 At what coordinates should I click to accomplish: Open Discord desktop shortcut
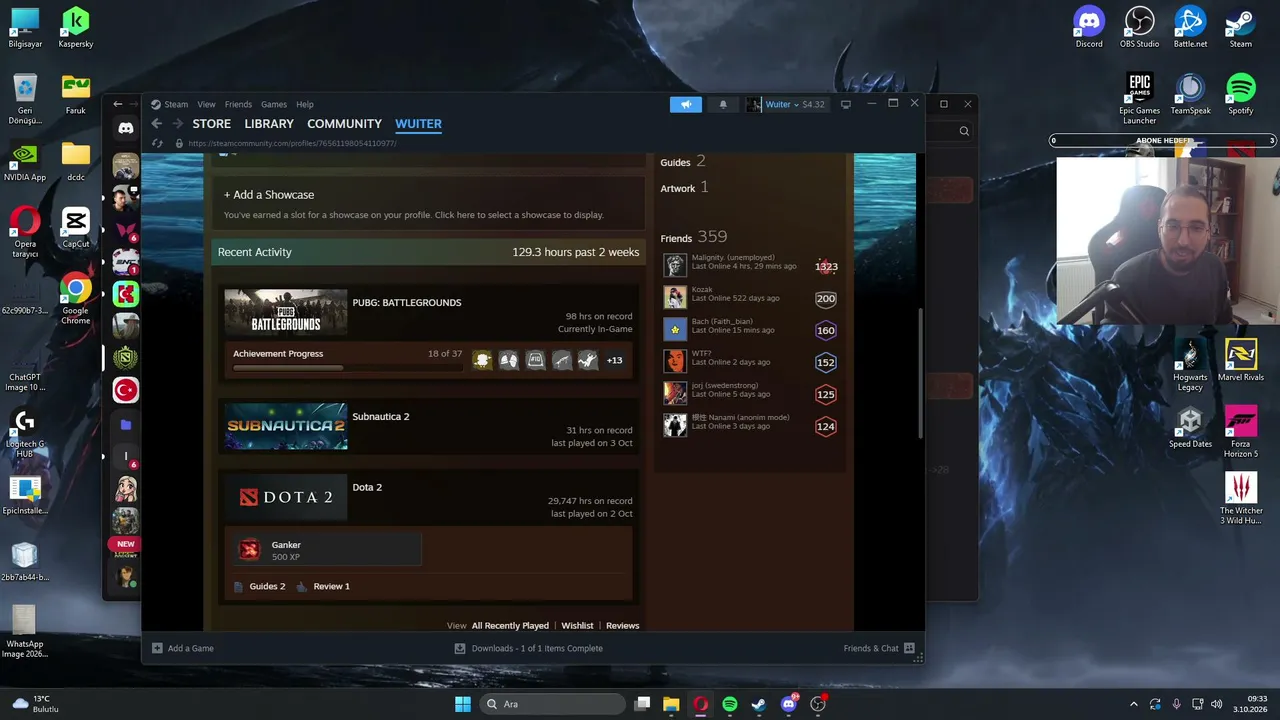[1089, 27]
